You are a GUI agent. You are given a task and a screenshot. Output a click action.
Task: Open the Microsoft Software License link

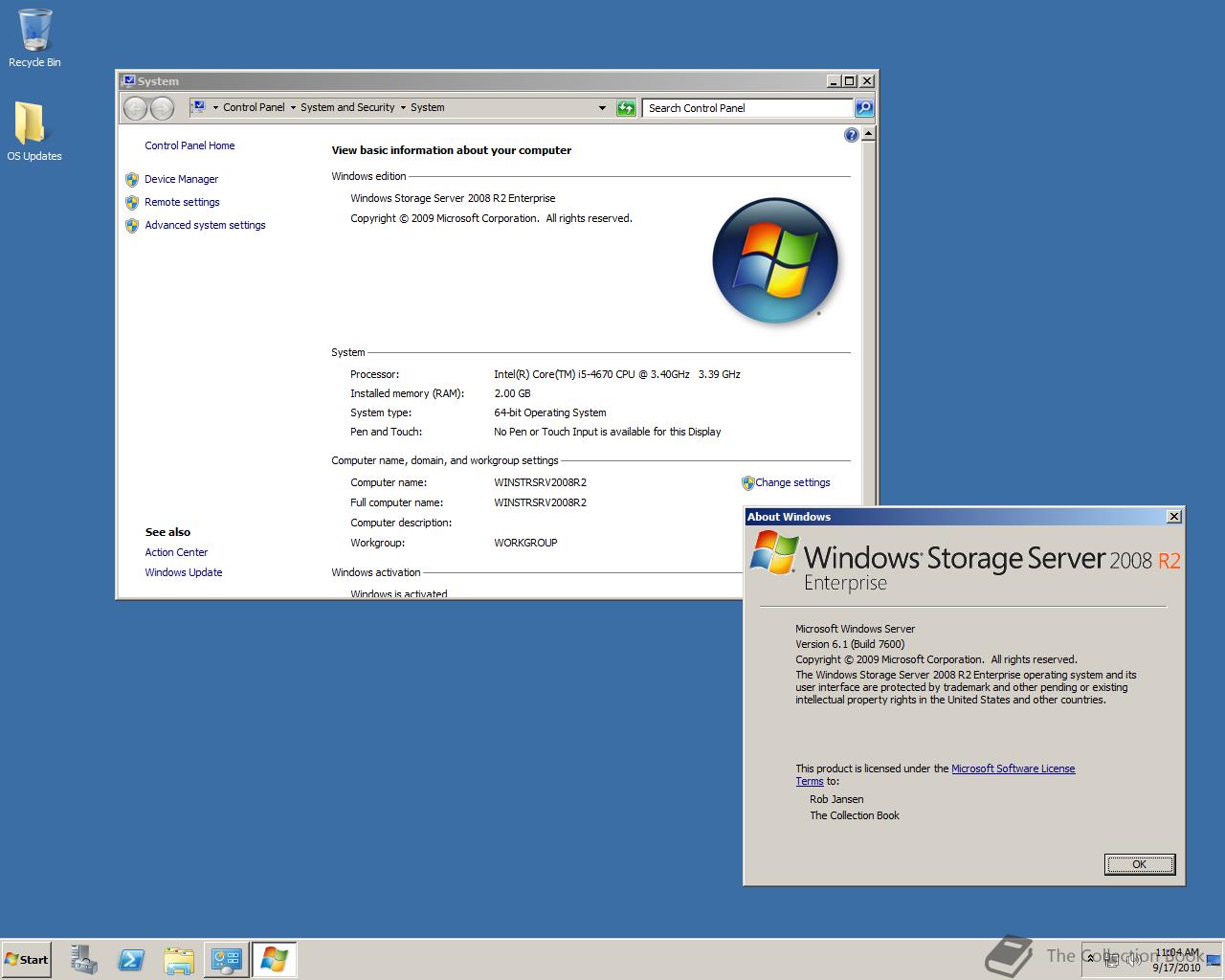(1013, 768)
